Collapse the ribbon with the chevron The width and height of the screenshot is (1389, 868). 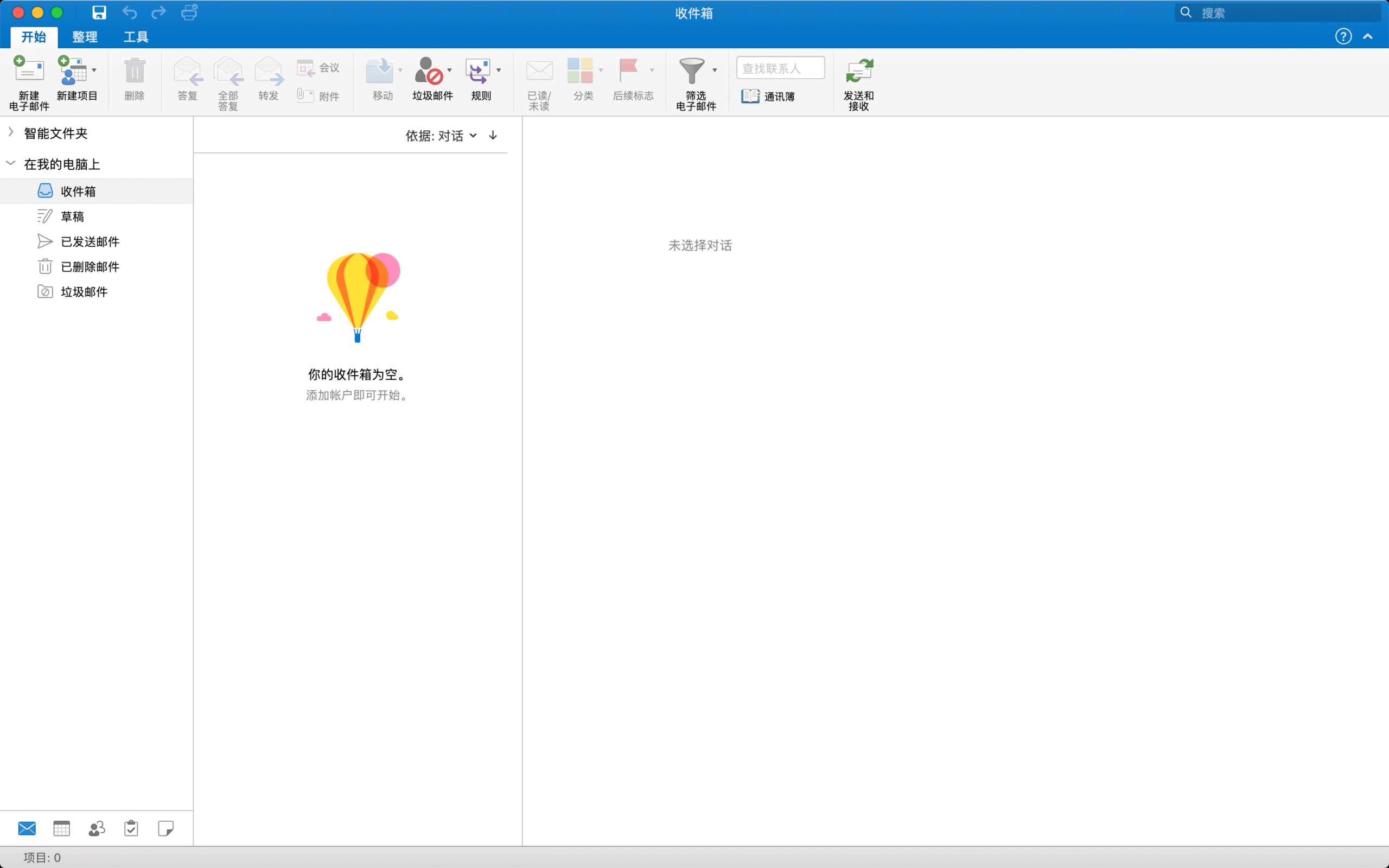click(x=1368, y=36)
